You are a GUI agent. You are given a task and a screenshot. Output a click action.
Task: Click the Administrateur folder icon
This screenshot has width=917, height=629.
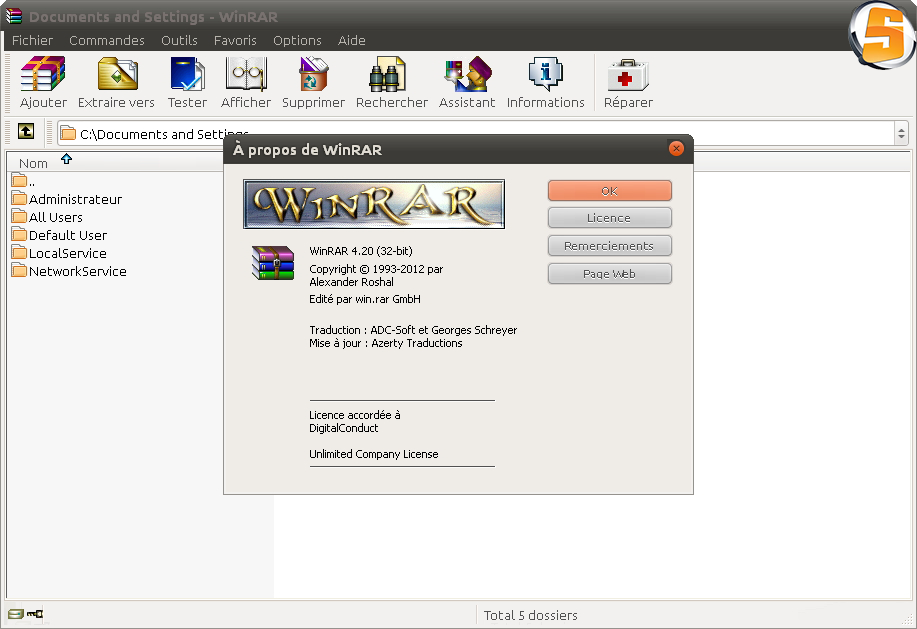19,198
